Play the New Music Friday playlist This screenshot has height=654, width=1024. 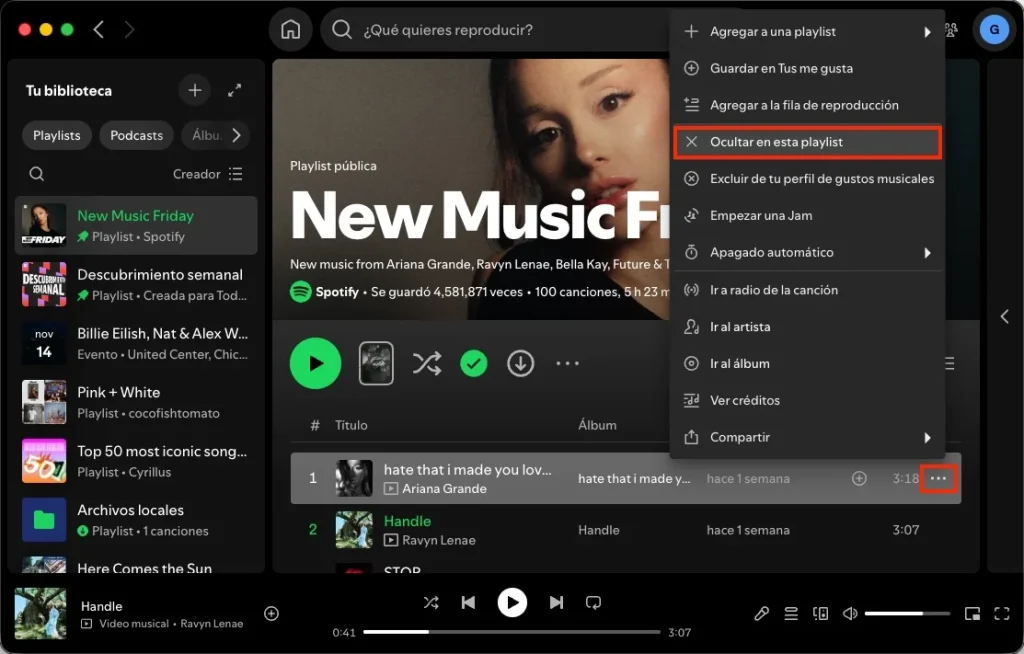[x=315, y=363]
